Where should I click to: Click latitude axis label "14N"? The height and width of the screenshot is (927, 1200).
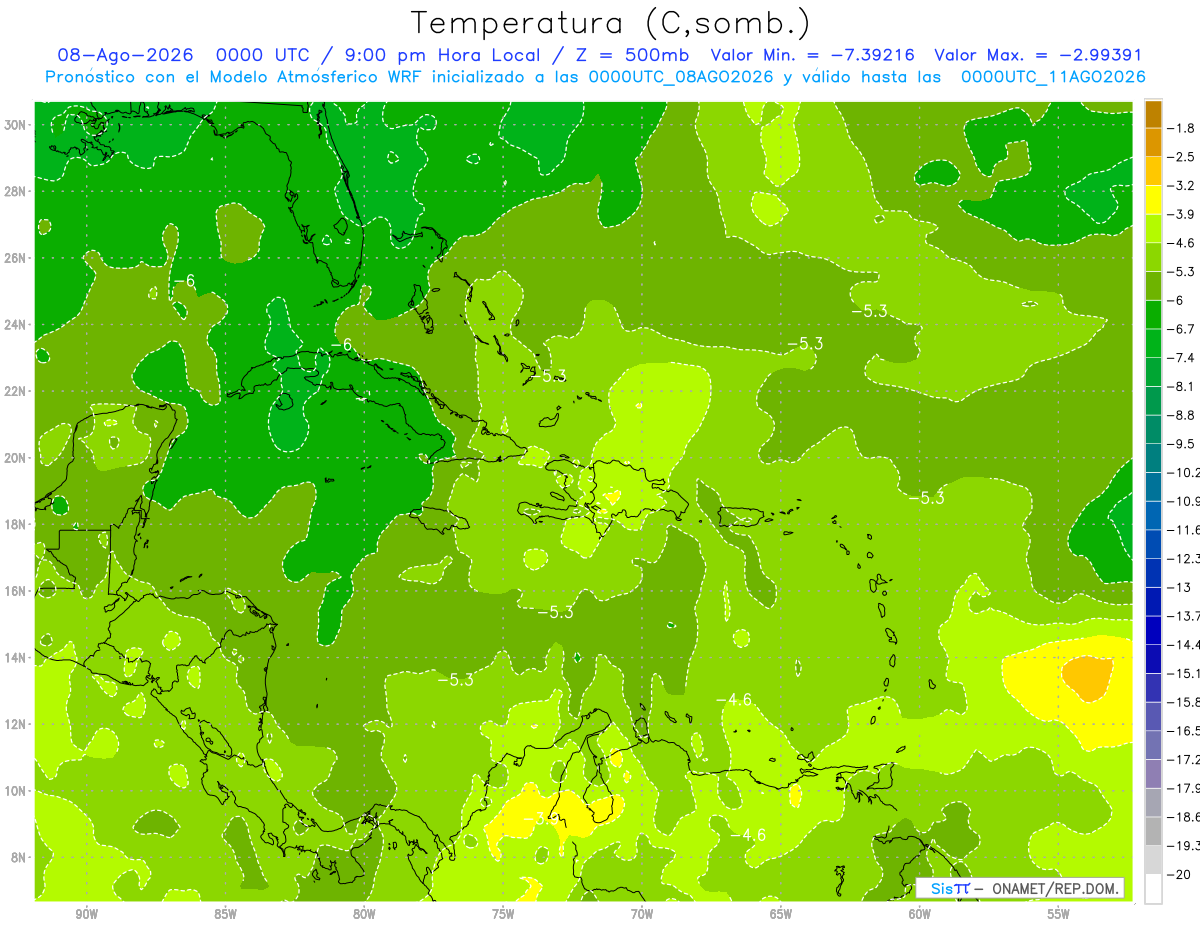(x=16, y=657)
